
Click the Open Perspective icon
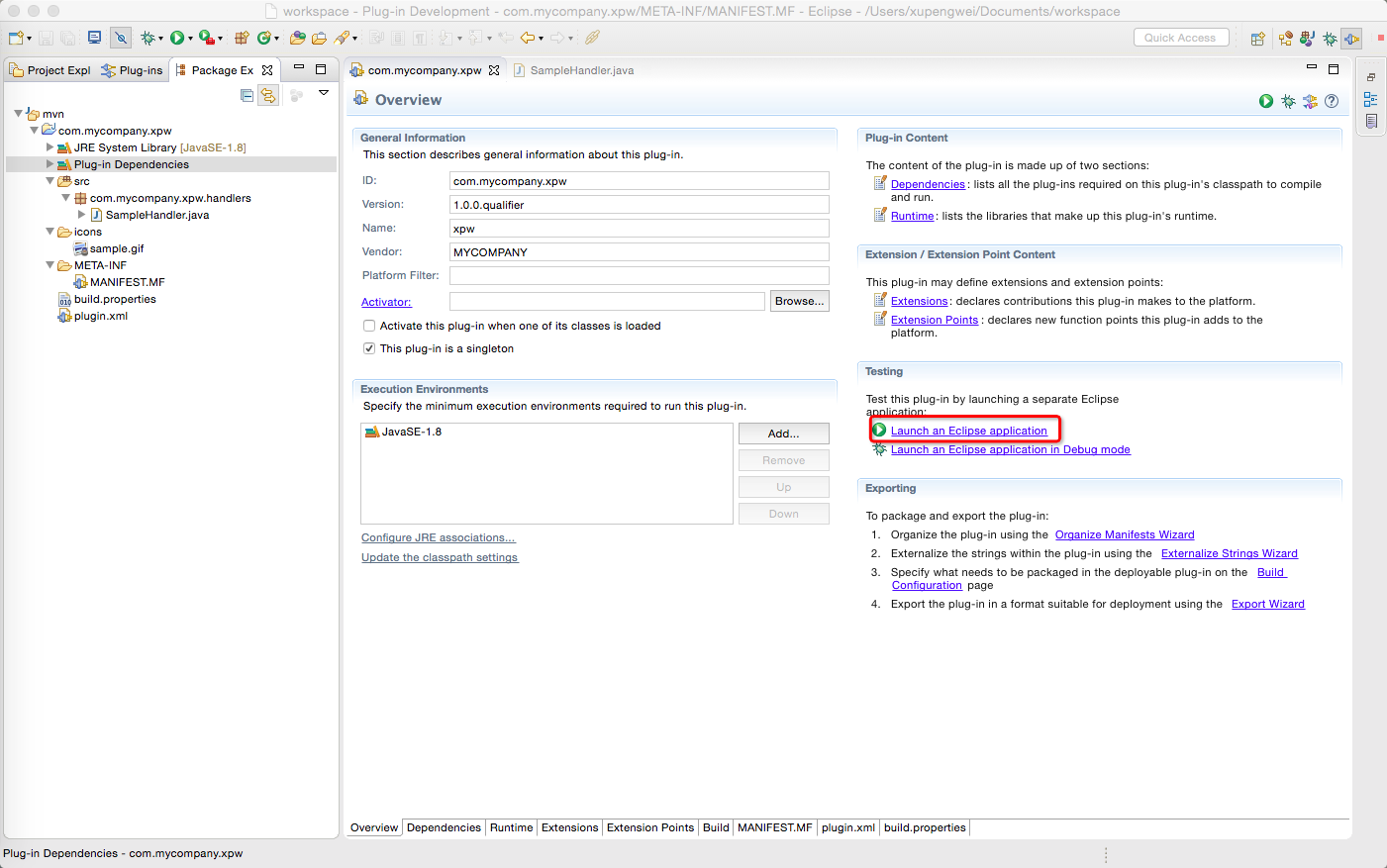(1257, 39)
